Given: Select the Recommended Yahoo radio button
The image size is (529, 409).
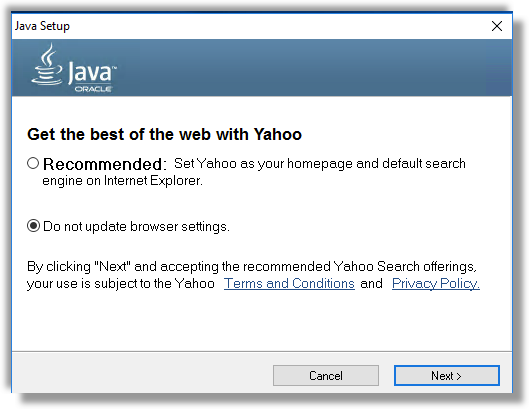Looking at the screenshot, I should pyautogui.click(x=33, y=163).
